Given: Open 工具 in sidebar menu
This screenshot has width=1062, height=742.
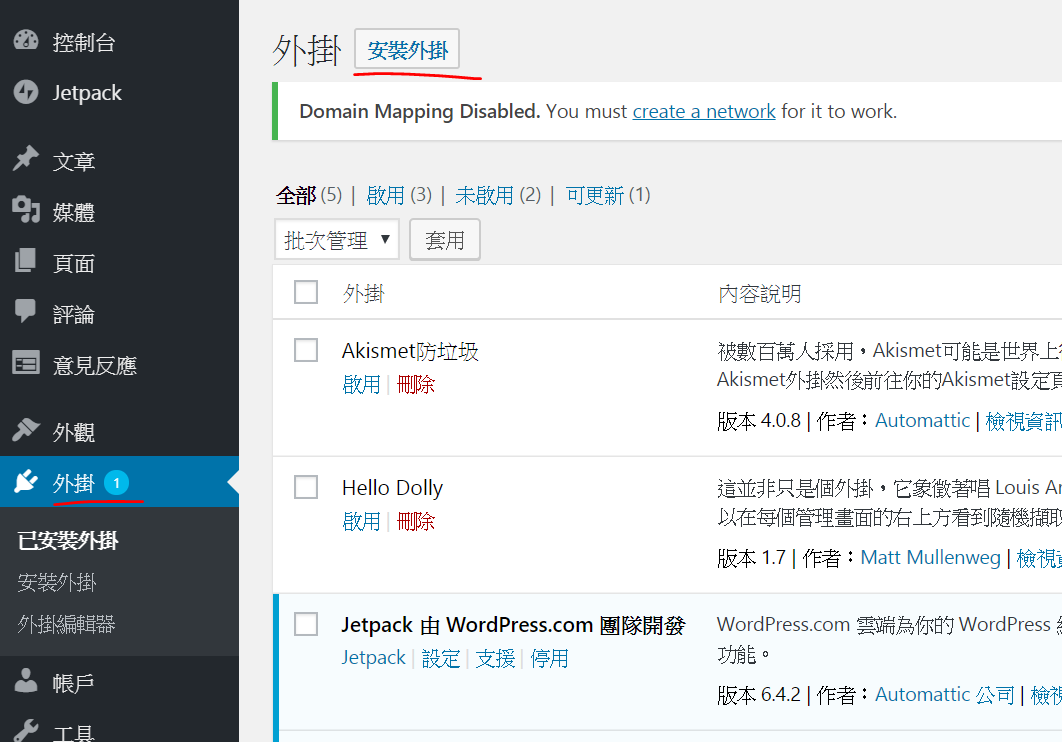Looking at the screenshot, I should click(74, 733).
